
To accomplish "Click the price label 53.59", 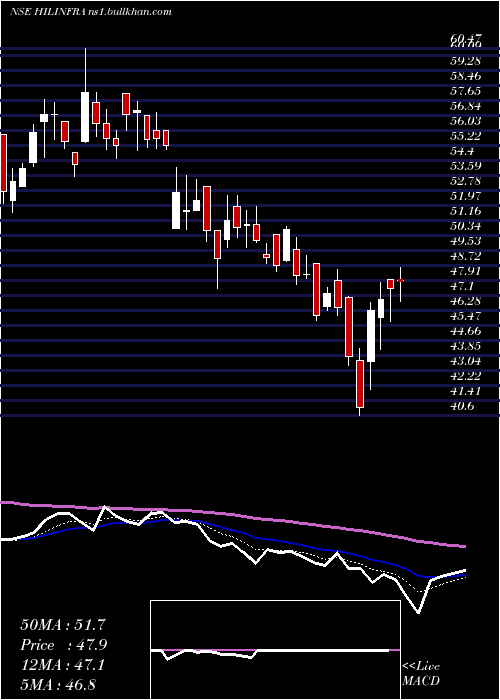I will tap(465, 166).
